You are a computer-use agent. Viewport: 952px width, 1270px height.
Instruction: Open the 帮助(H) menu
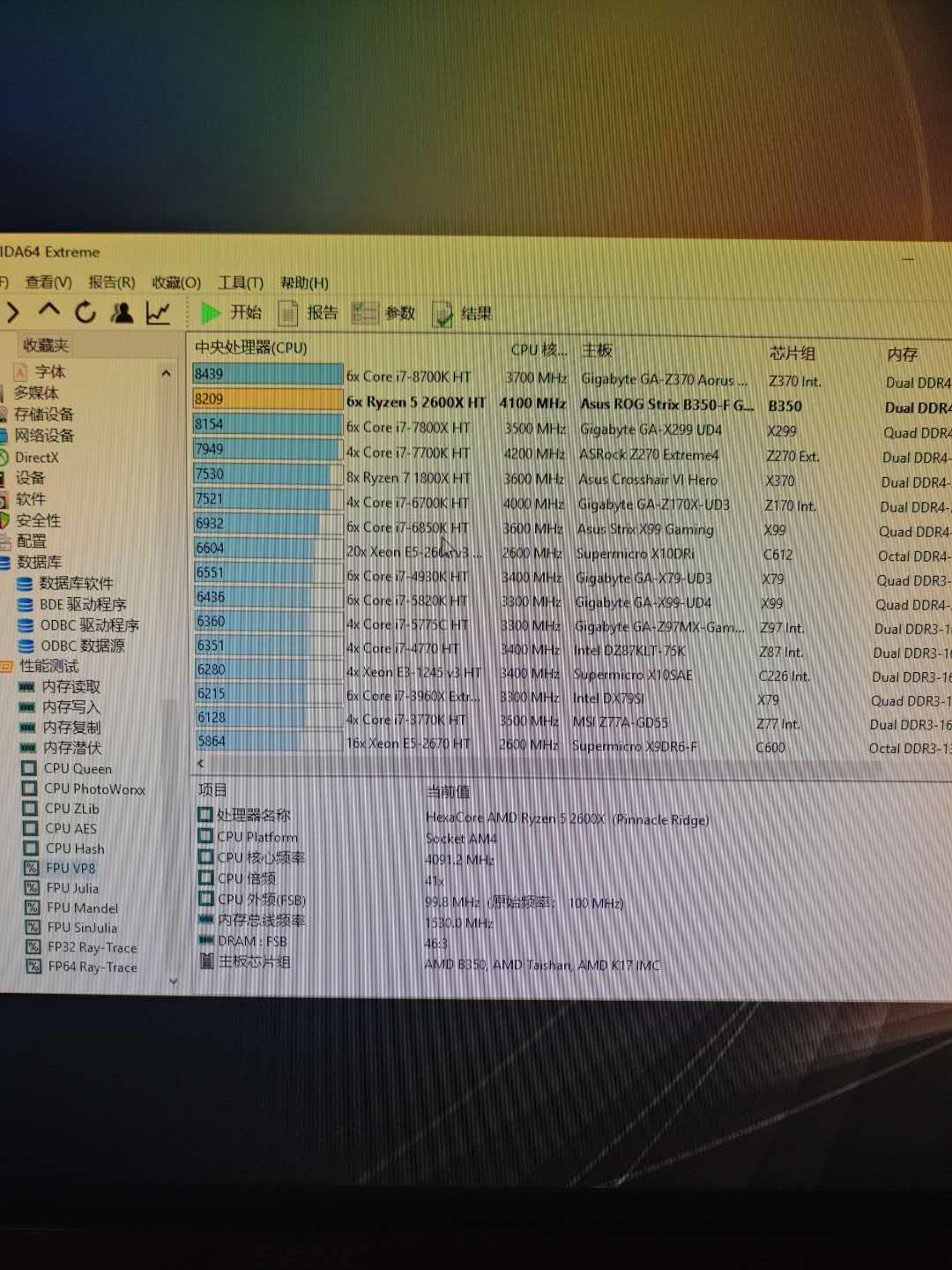coord(304,283)
